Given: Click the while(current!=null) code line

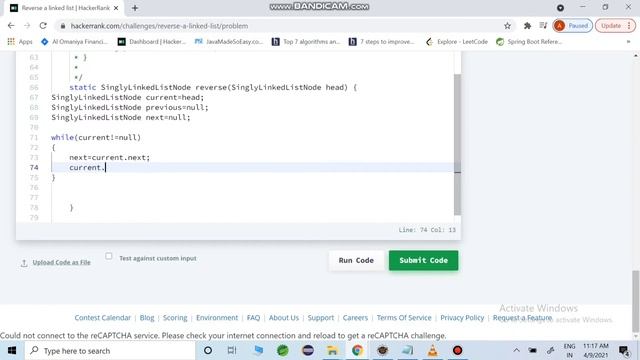Looking at the screenshot, I should [96, 137].
